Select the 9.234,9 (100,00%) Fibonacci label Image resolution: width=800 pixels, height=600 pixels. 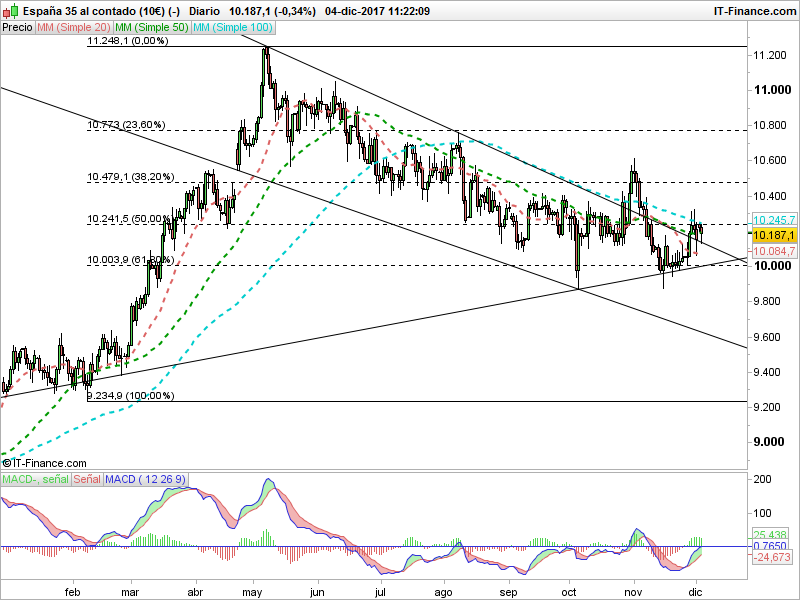pos(131,395)
